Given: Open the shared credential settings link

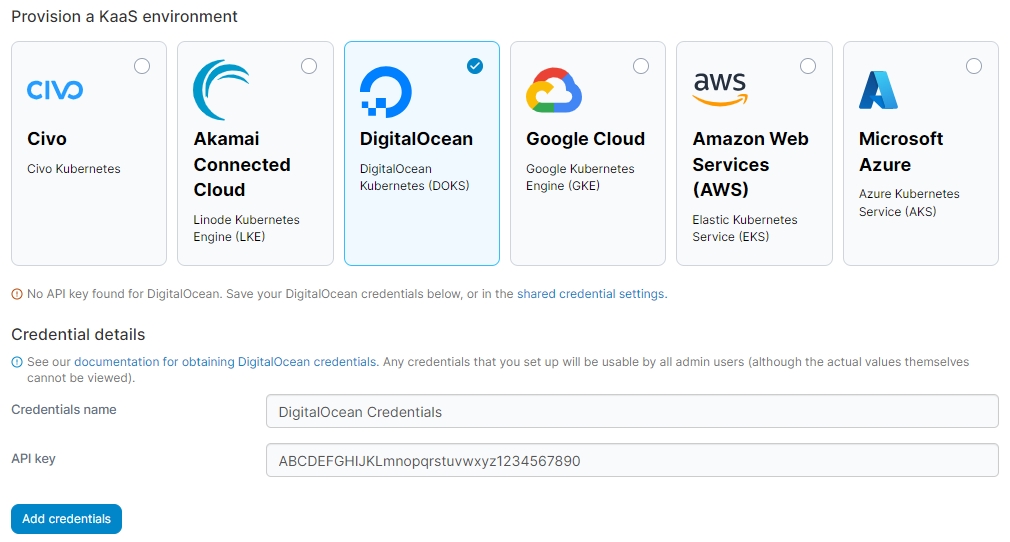Looking at the screenshot, I should [x=590, y=294].
